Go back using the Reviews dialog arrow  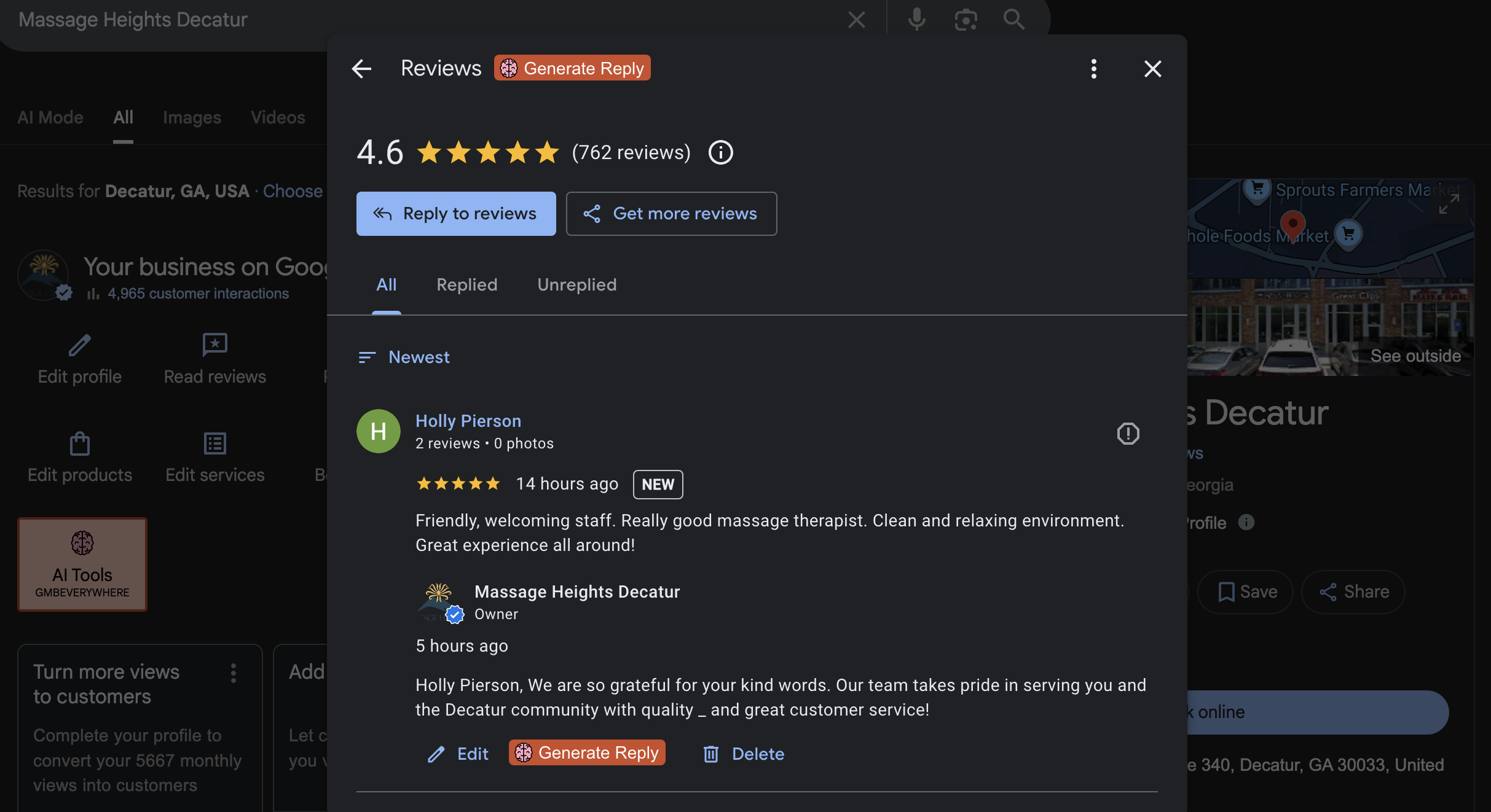[361, 68]
